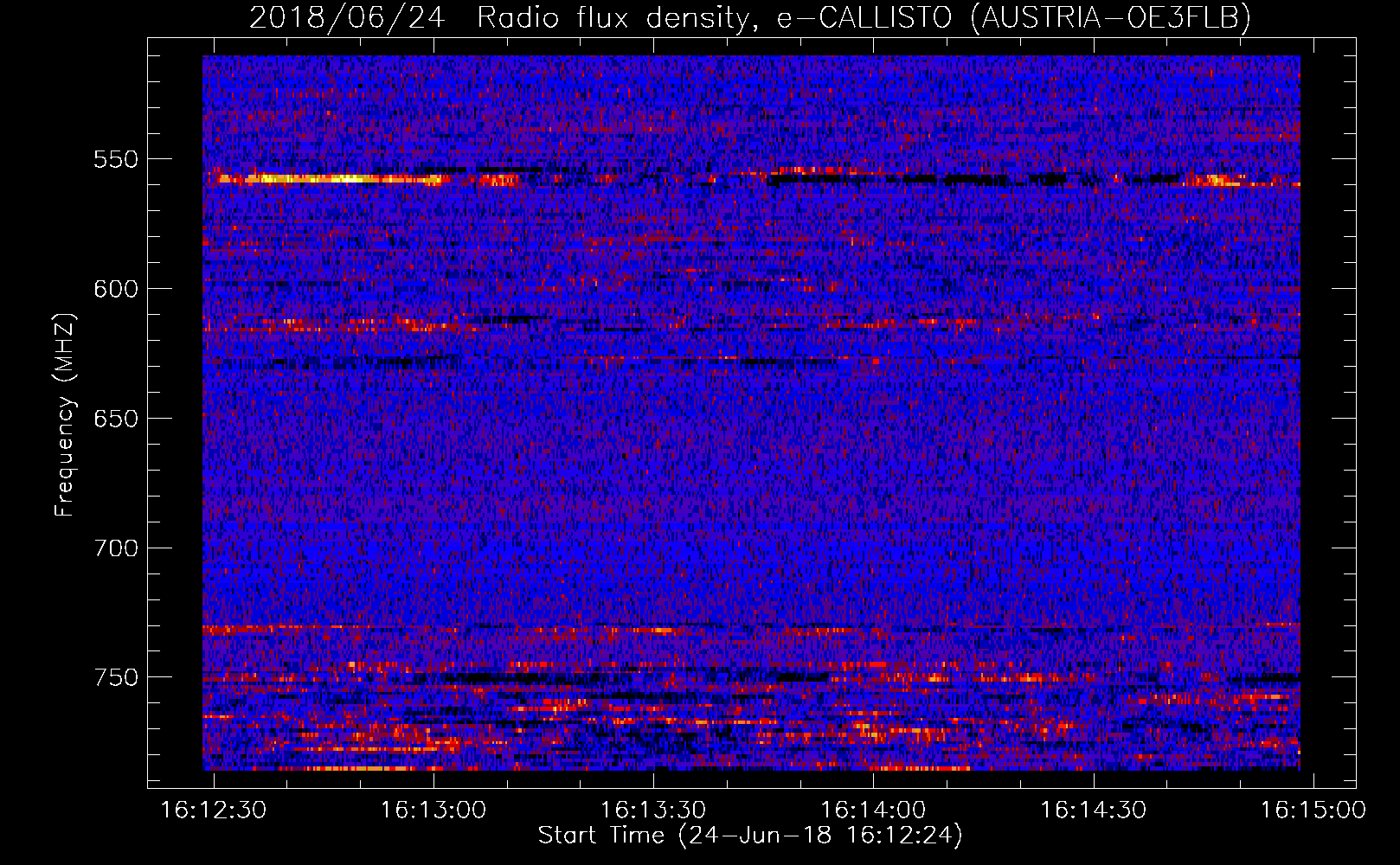The height and width of the screenshot is (865, 1400).
Task: Click the 550 frequency tick label
Action: click(115, 159)
